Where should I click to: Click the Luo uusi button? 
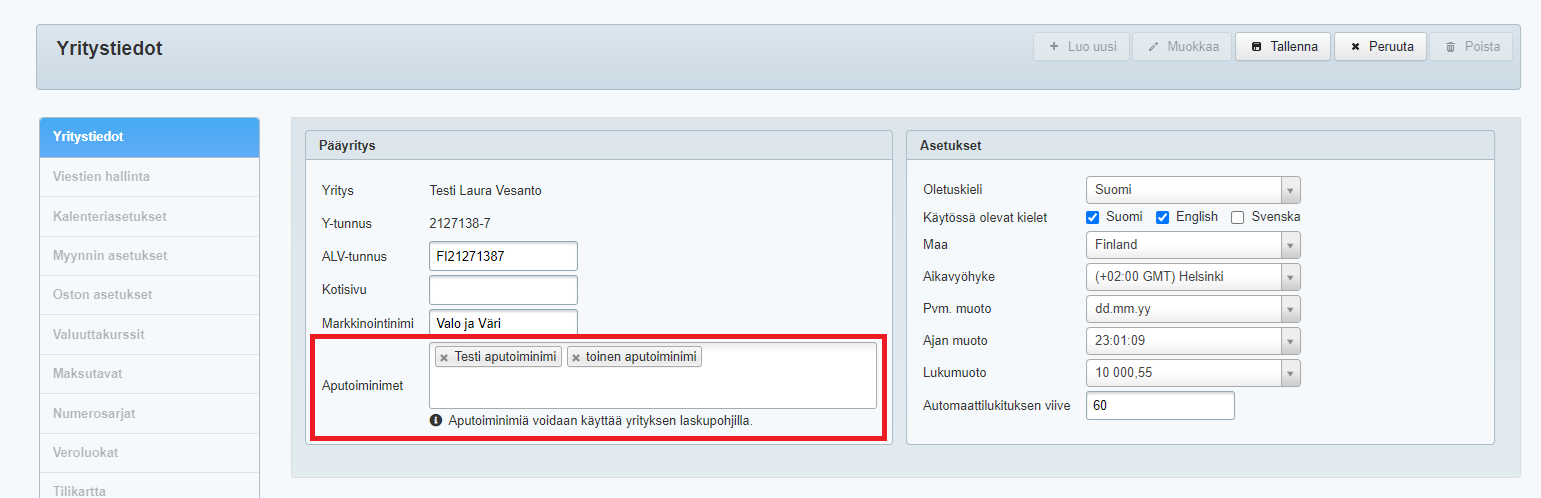tap(1081, 47)
